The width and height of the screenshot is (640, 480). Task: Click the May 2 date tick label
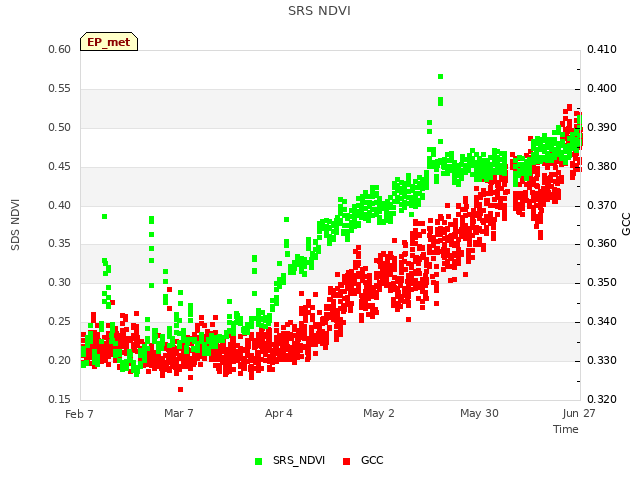point(379,413)
